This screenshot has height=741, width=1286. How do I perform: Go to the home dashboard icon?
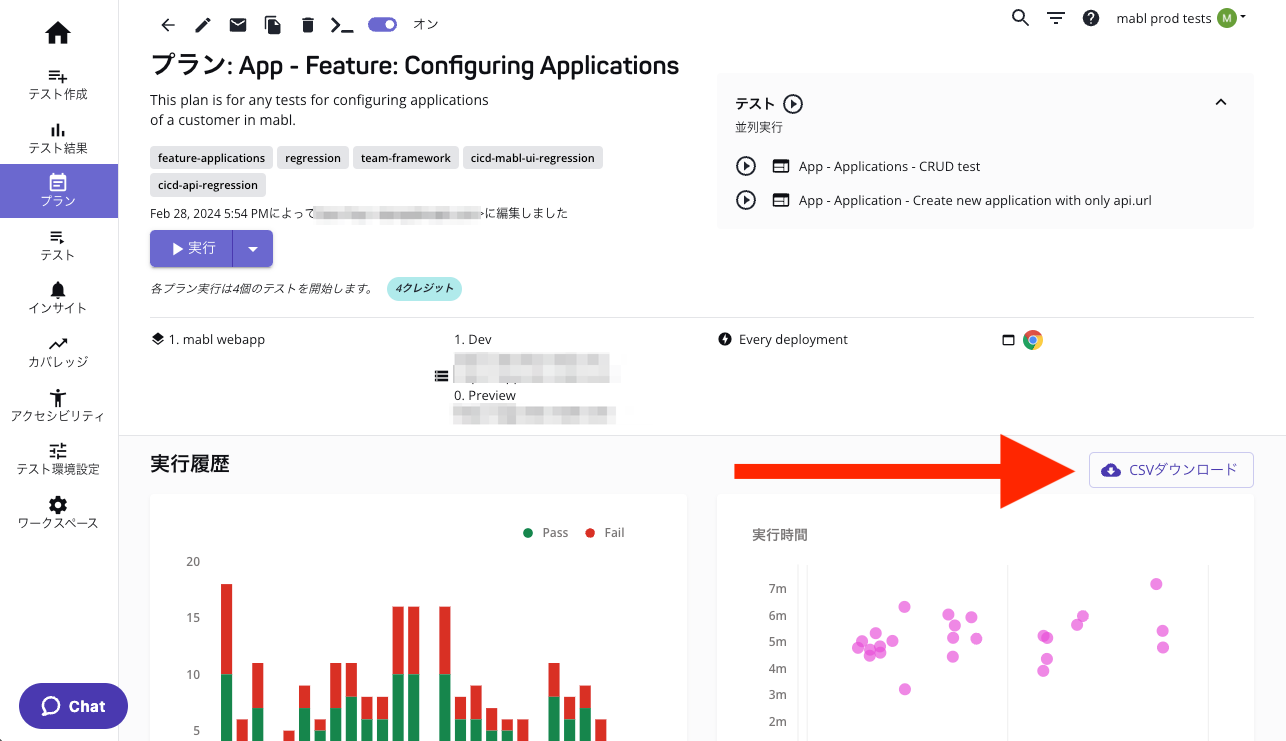[x=58, y=33]
